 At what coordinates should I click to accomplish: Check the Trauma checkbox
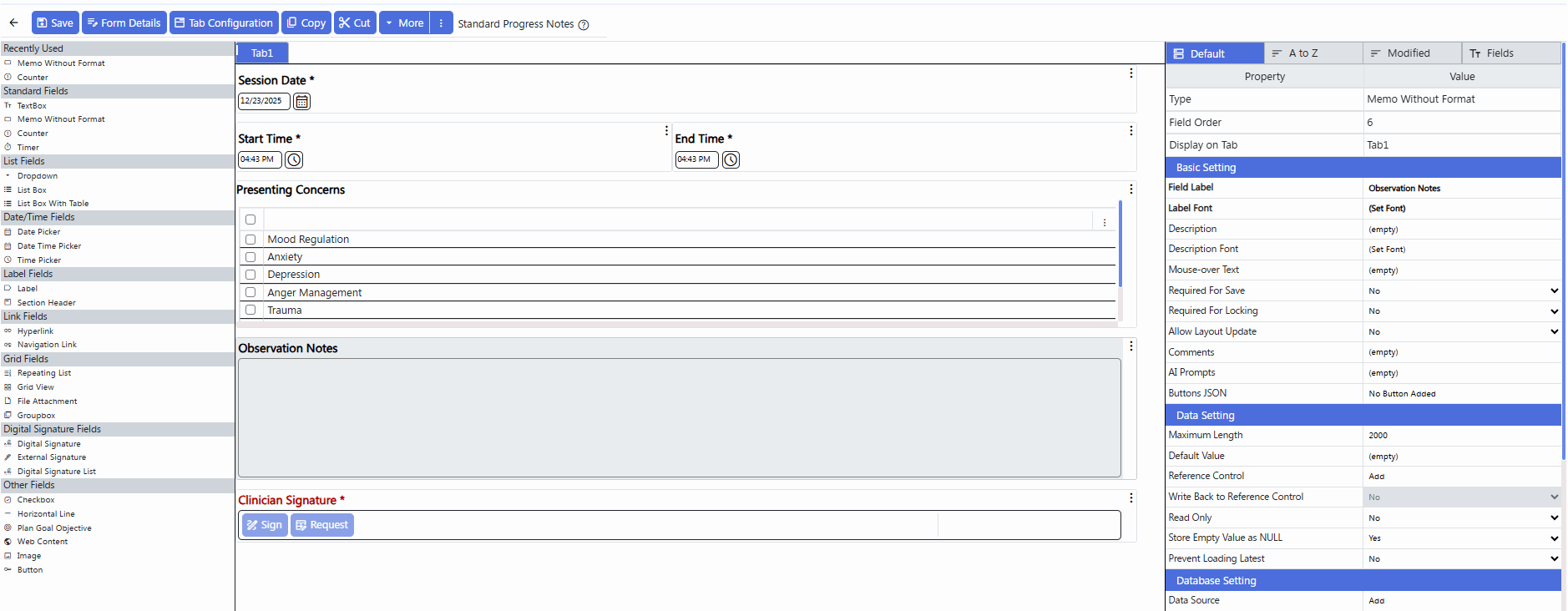(x=250, y=310)
